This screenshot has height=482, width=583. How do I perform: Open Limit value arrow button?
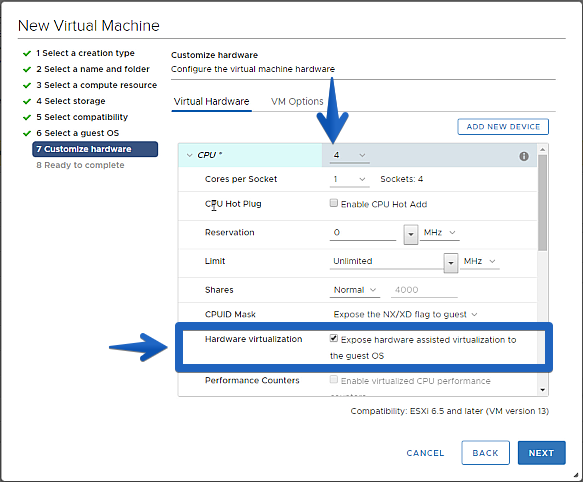click(x=451, y=263)
